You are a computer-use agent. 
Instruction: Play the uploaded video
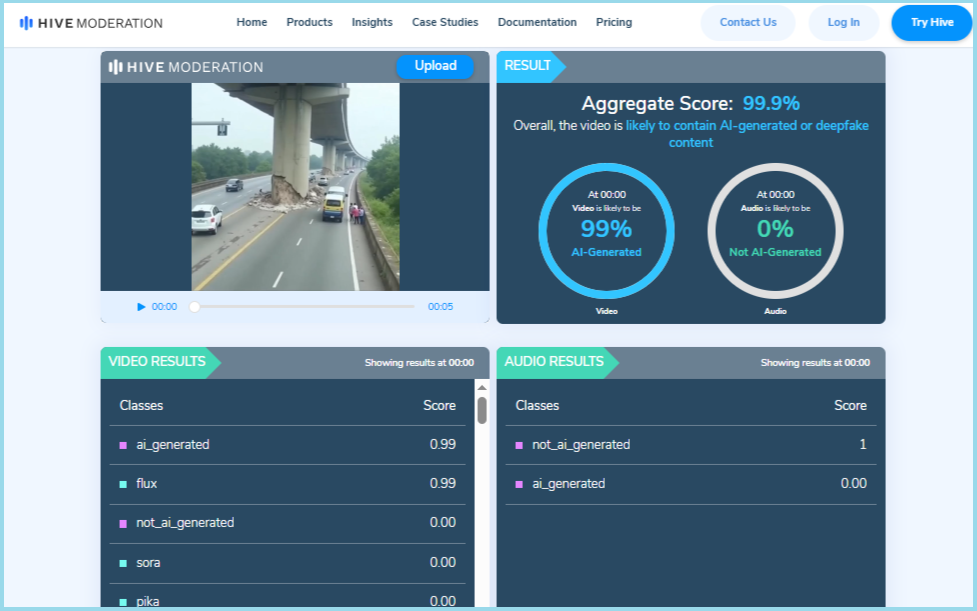[x=141, y=306]
